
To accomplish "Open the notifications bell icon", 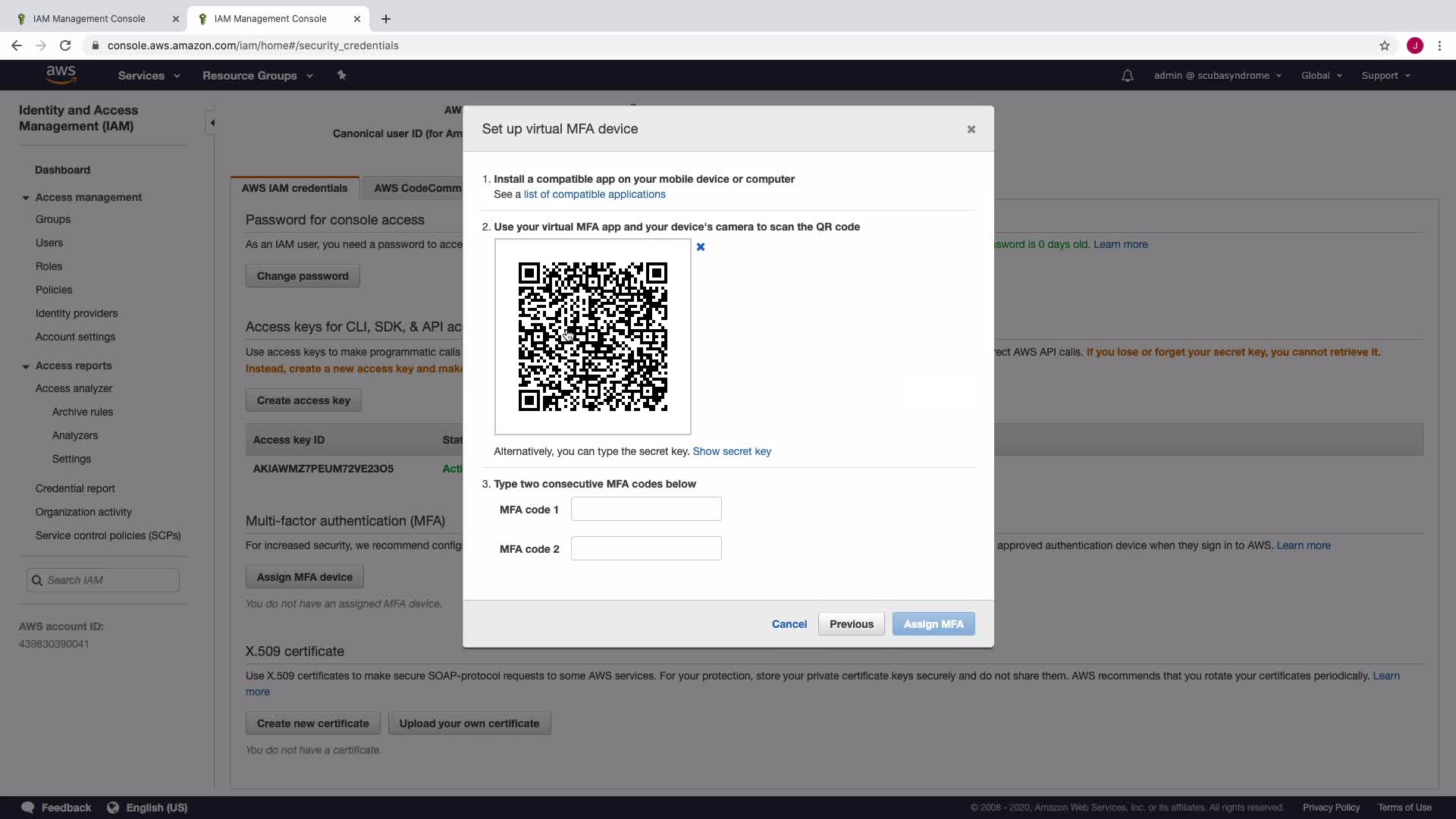I will point(1127,76).
